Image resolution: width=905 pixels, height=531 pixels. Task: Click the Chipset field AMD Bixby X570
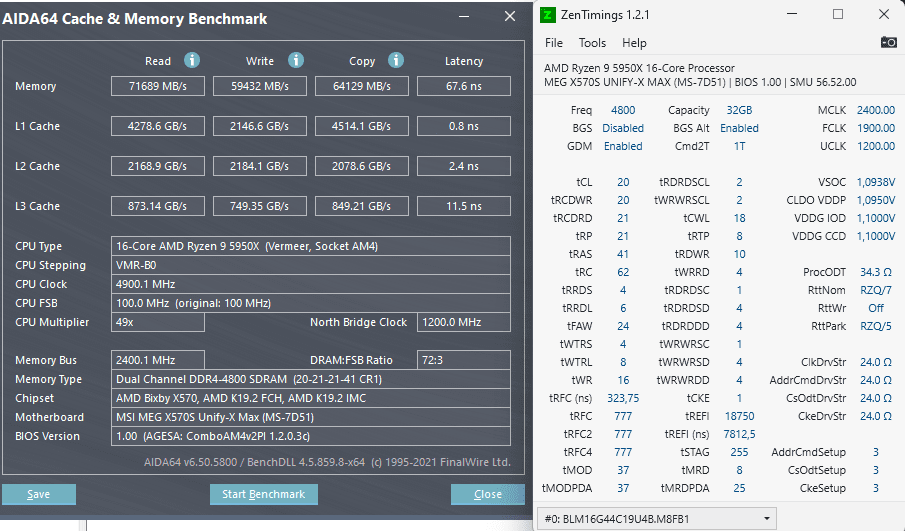(311, 398)
